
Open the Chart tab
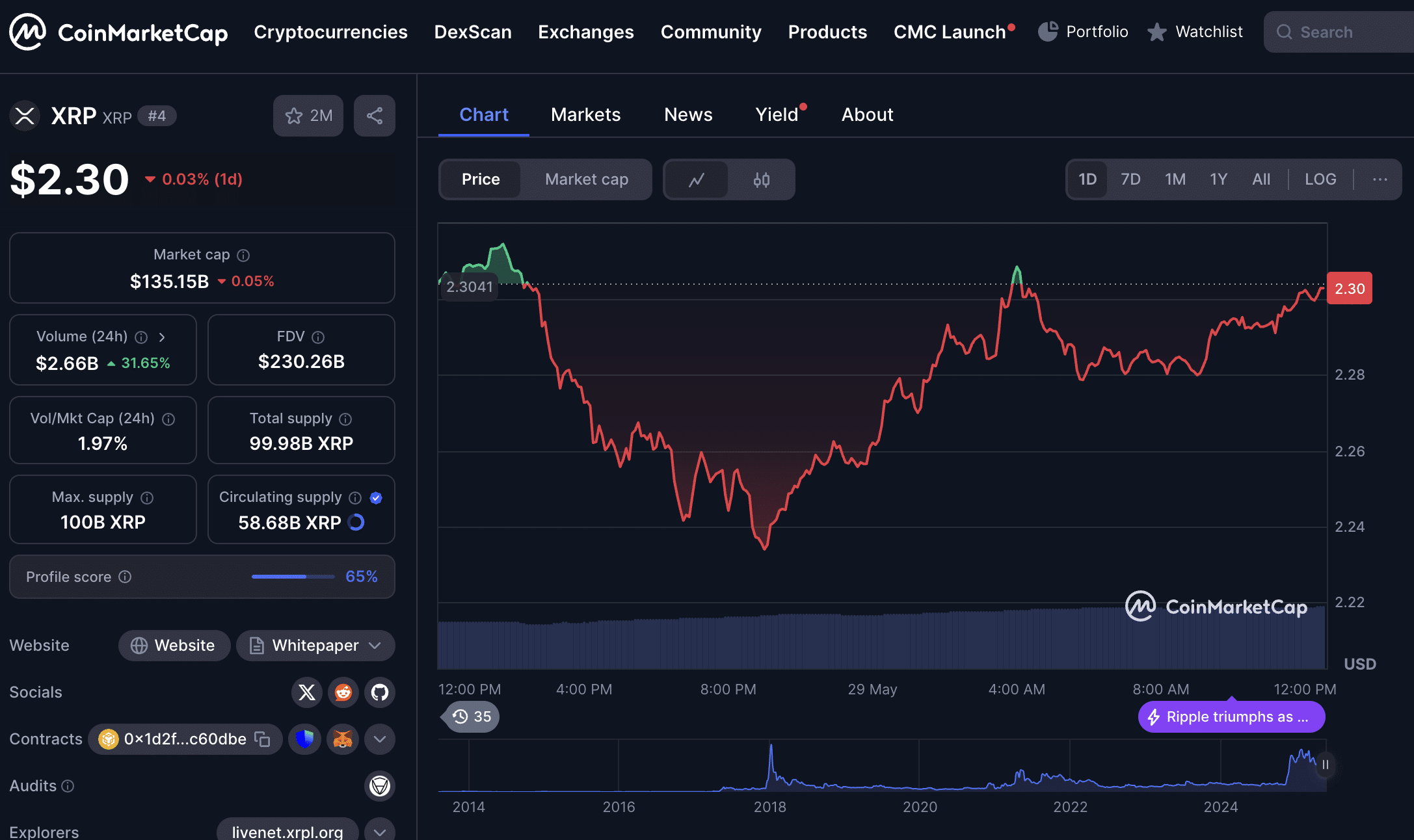tap(484, 115)
